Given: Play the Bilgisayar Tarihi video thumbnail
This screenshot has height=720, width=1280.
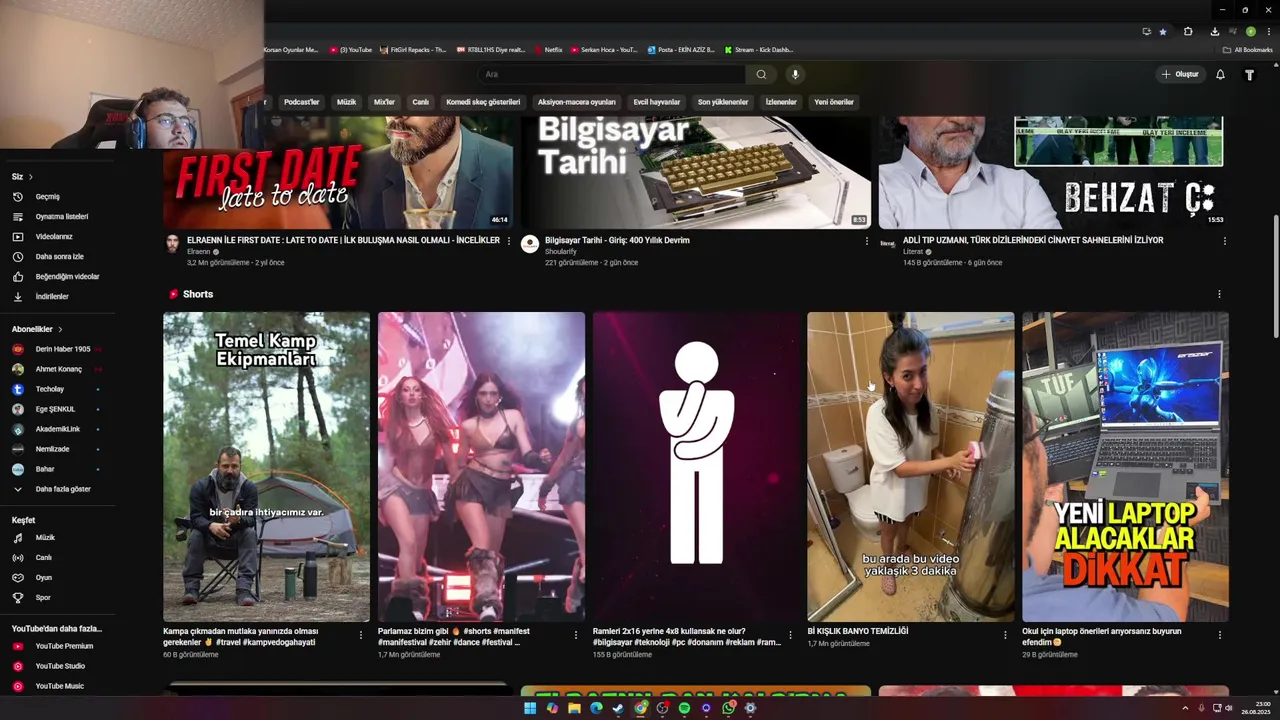Looking at the screenshot, I should 696,172.
